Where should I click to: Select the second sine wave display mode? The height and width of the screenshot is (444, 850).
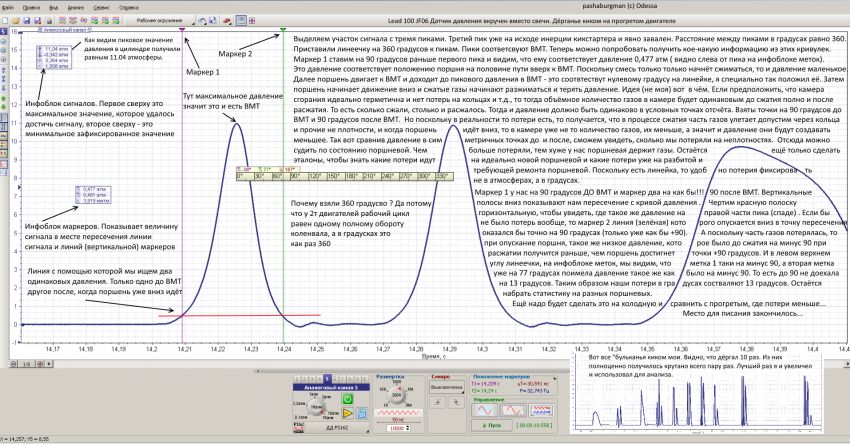513,410
